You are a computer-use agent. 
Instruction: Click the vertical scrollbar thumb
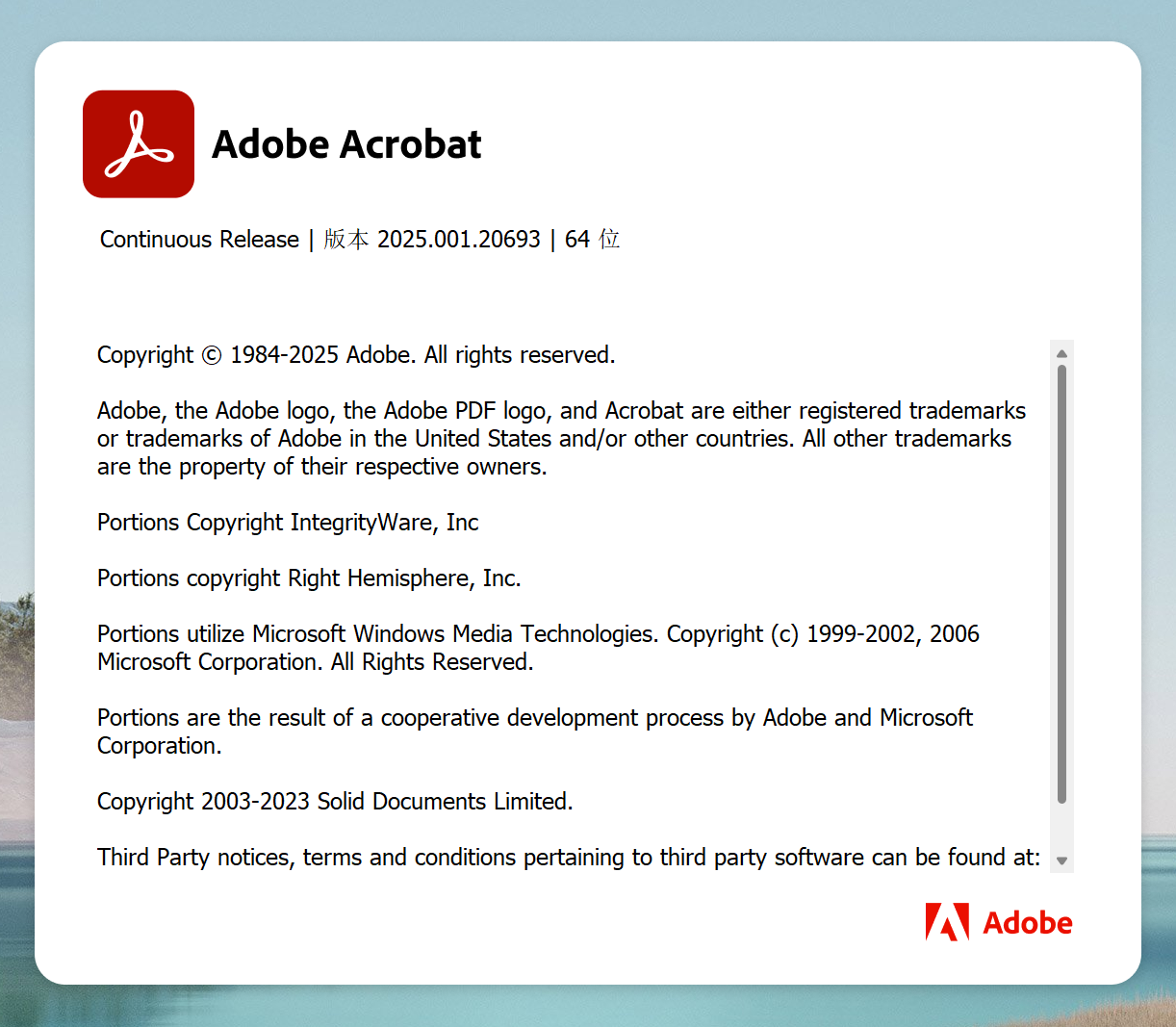(x=1061, y=583)
